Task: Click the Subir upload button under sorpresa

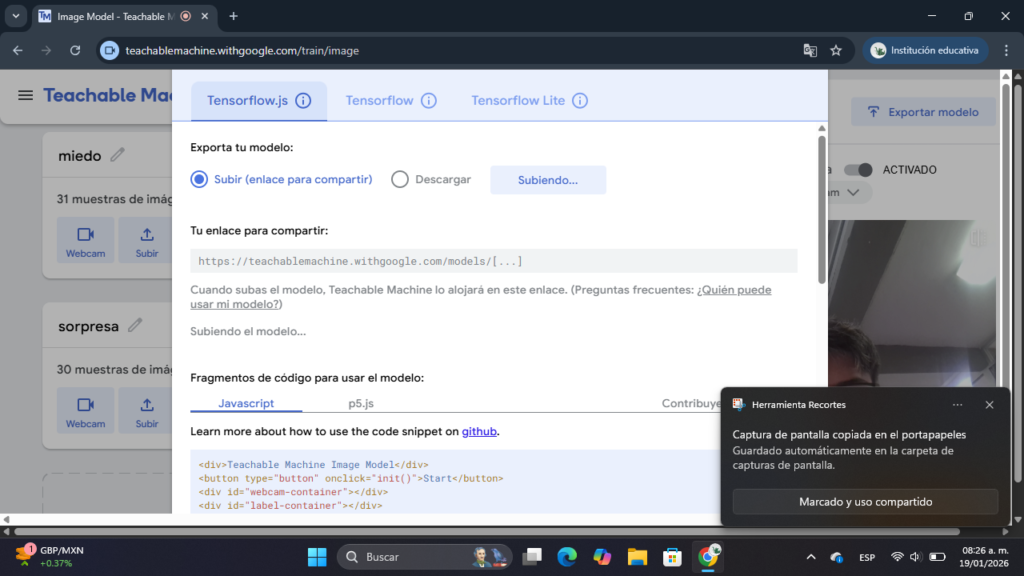Action: coord(147,410)
